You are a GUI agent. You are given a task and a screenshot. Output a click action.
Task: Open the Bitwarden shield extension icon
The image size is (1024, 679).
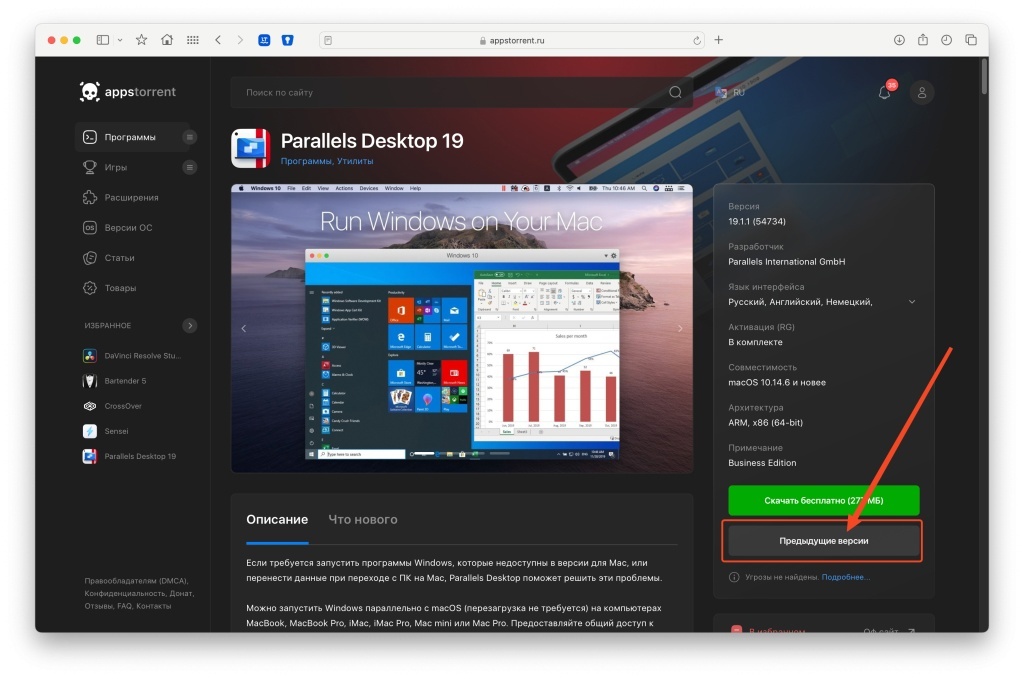pos(287,40)
